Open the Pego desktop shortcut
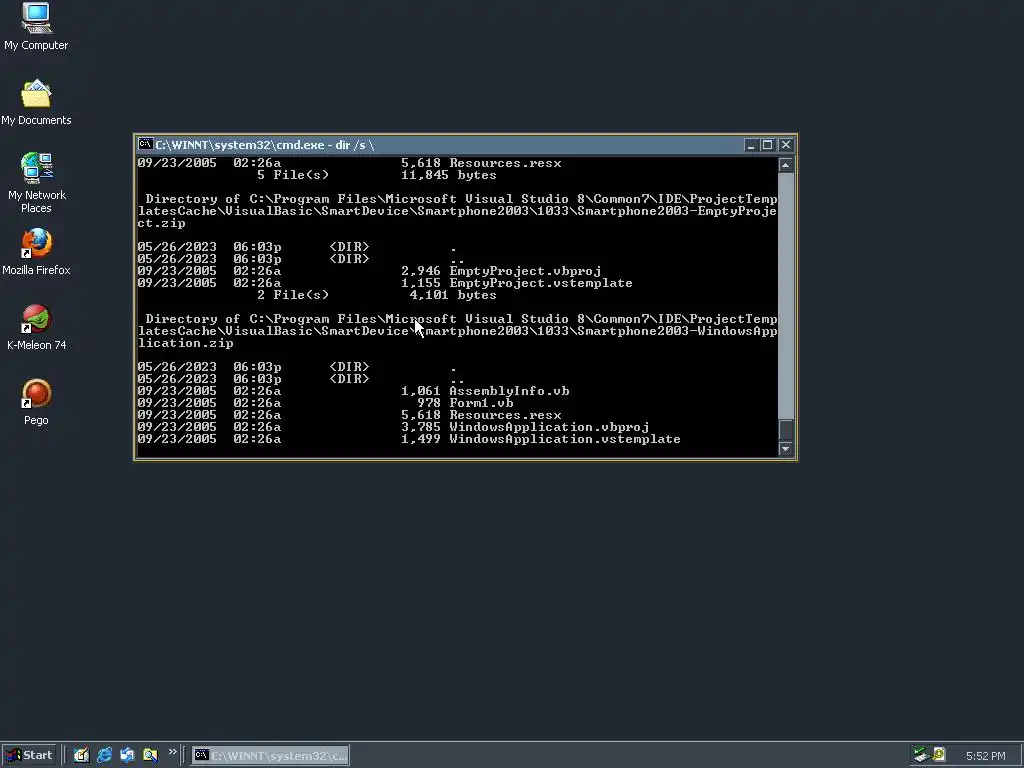Viewport: 1024px width, 768px height. coord(36,402)
